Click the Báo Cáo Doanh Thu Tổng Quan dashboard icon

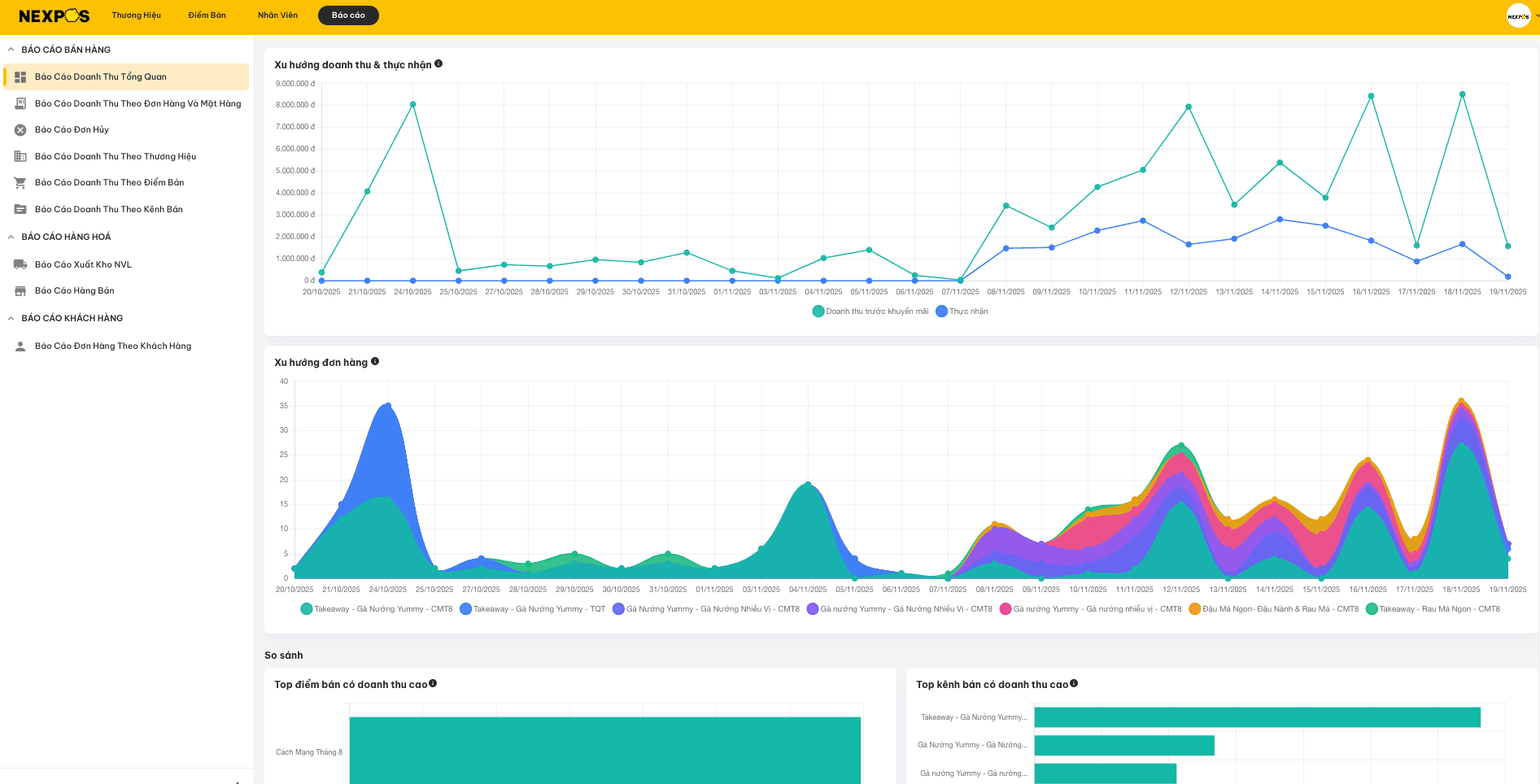tap(20, 77)
